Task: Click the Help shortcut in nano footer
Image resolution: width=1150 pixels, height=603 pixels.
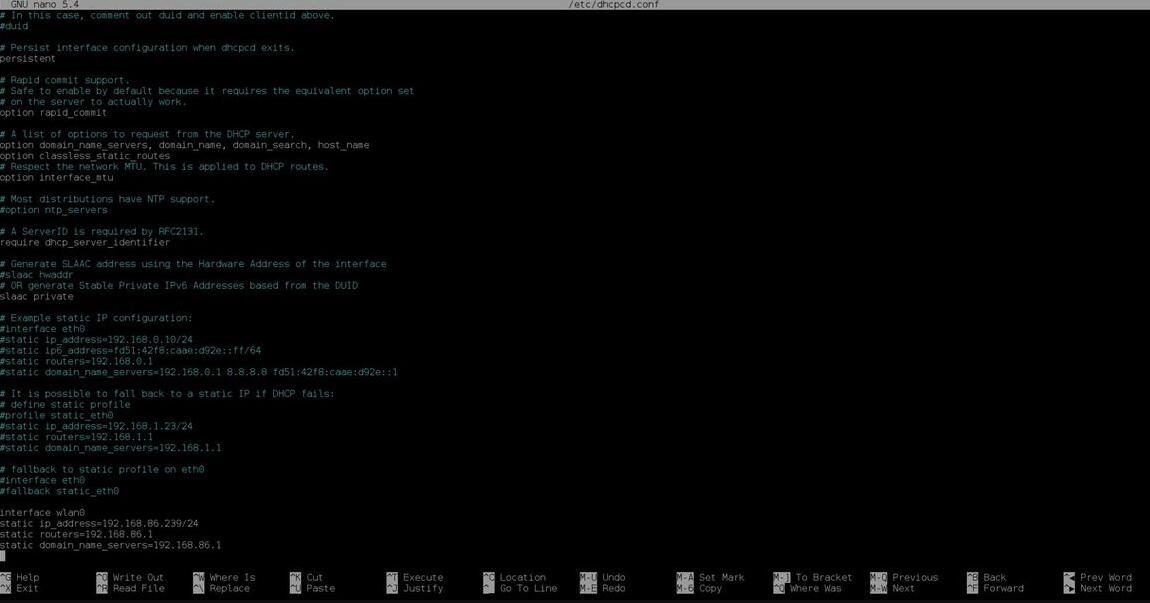Action: click(x=27, y=578)
